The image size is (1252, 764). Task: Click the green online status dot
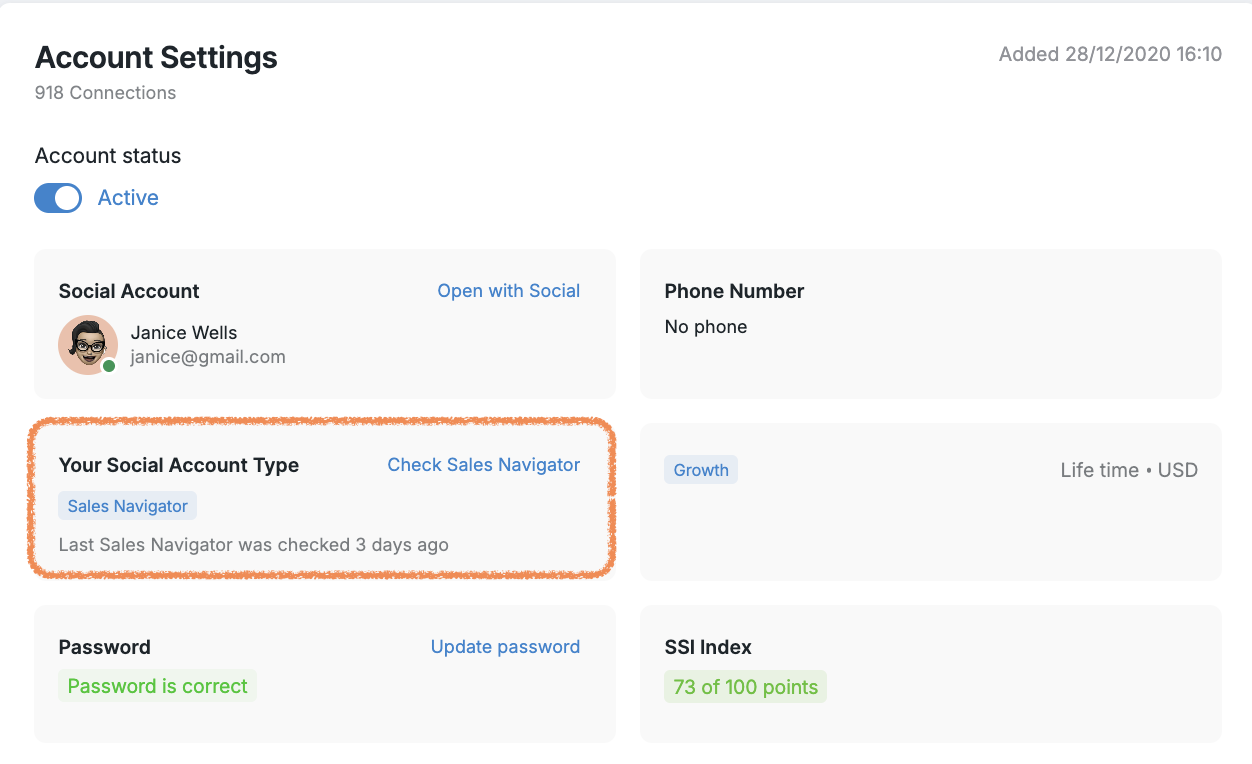109,366
